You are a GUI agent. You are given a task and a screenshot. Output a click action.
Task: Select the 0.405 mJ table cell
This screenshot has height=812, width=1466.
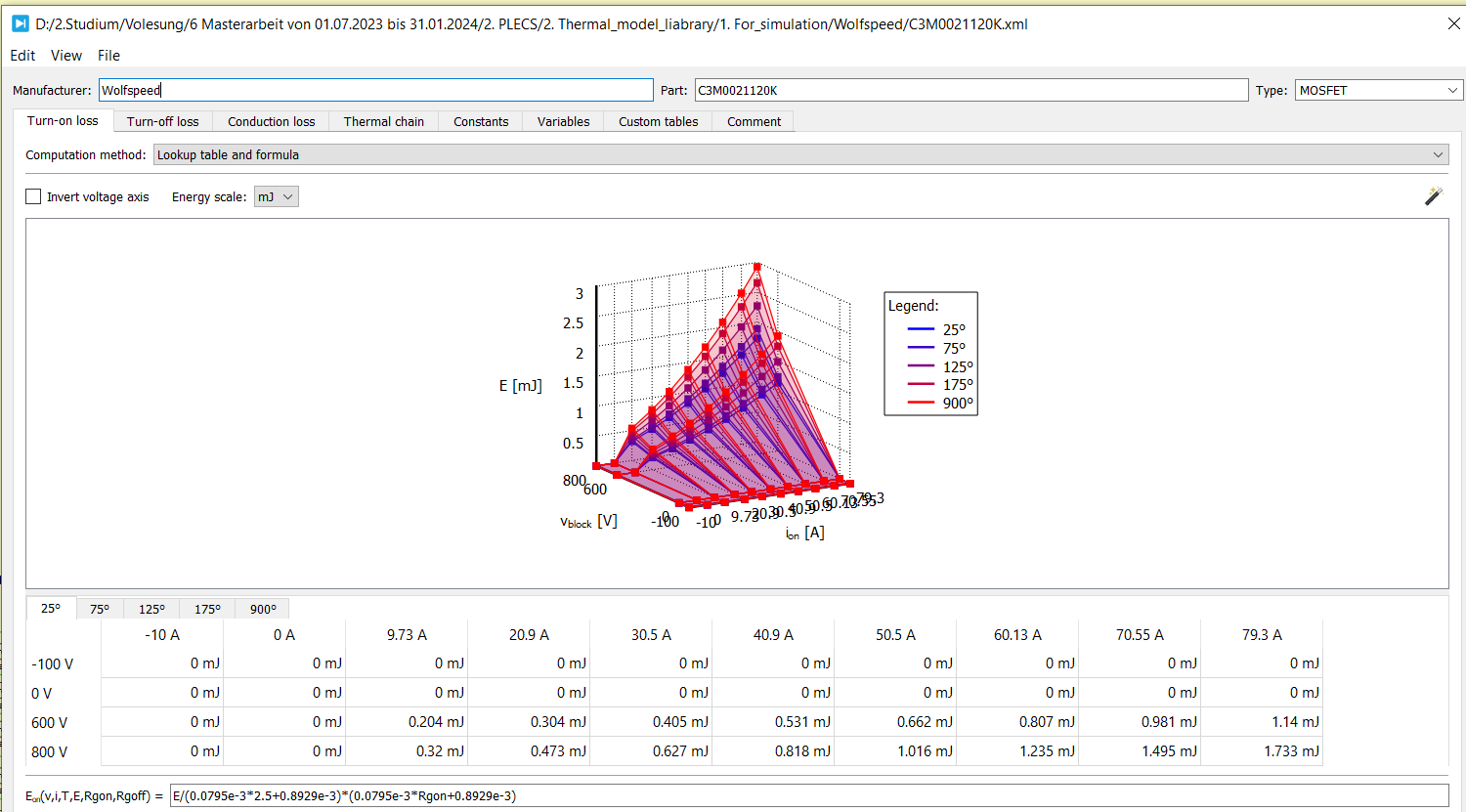click(651, 722)
